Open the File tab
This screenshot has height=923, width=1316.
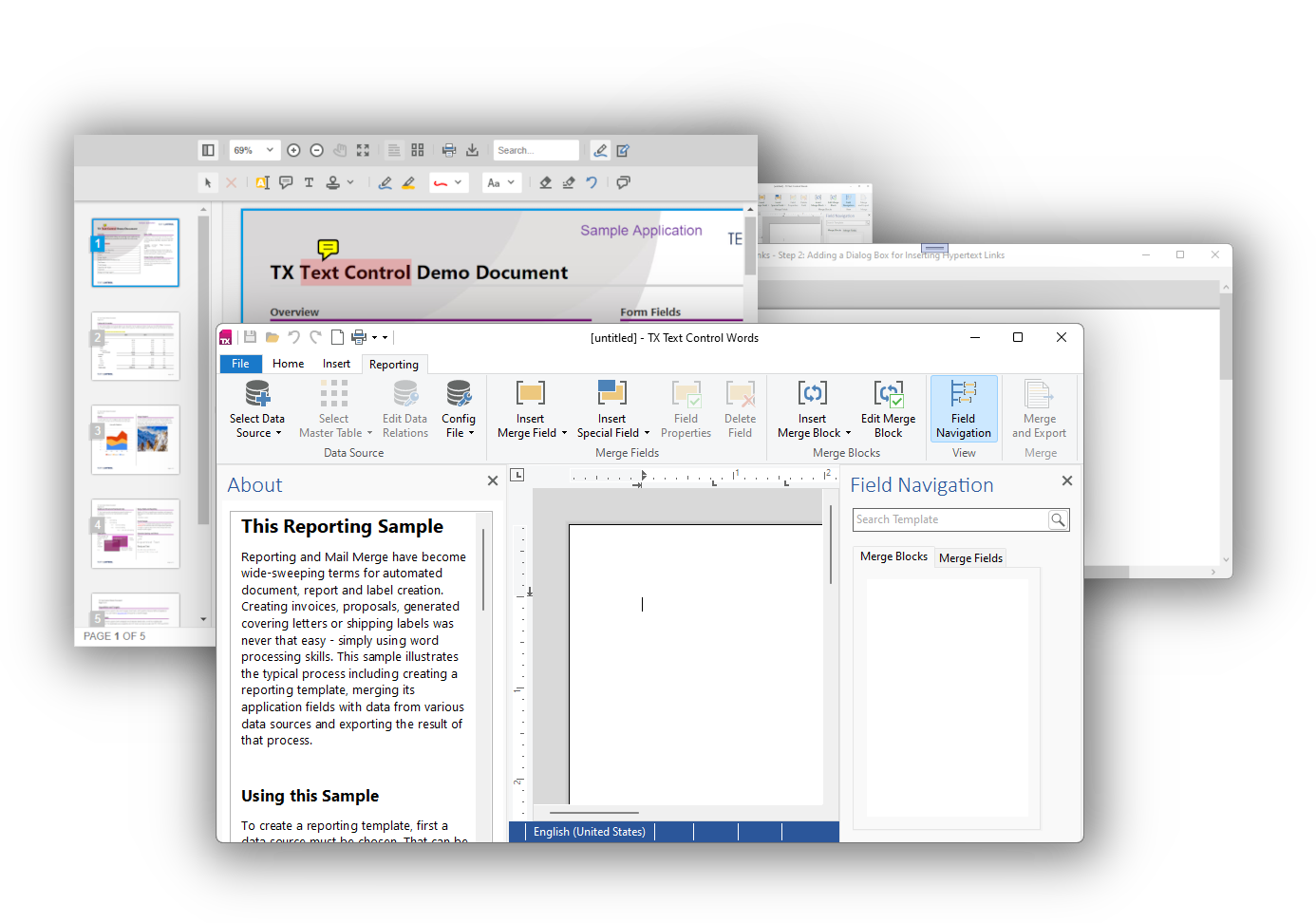240,364
